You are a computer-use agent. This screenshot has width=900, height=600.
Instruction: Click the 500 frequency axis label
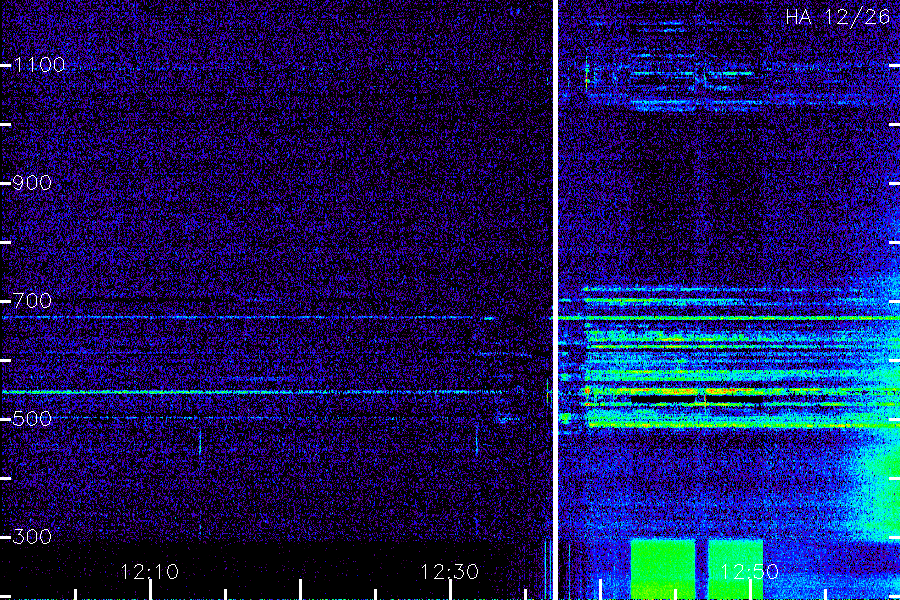(32, 419)
